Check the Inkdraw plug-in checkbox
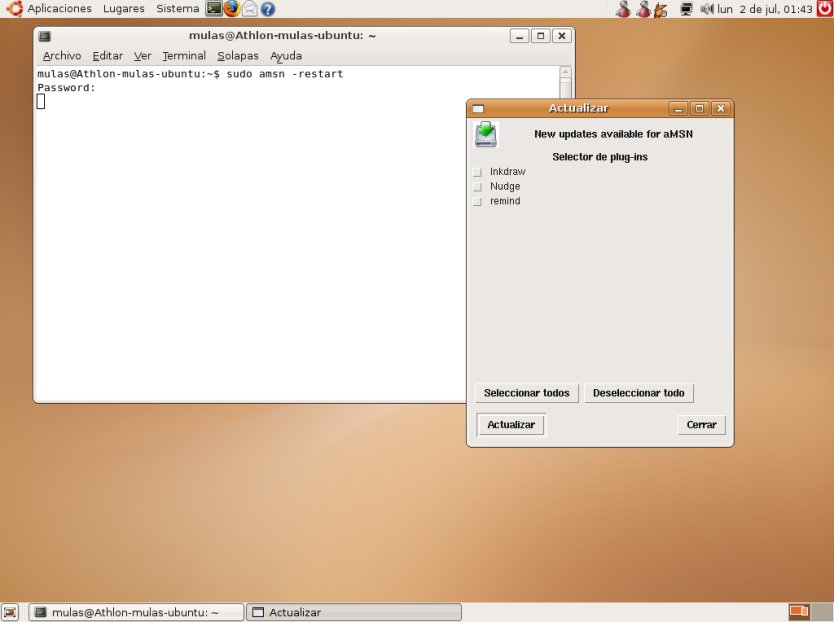This screenshot has height=622, width=834. (x=478, y=172)
